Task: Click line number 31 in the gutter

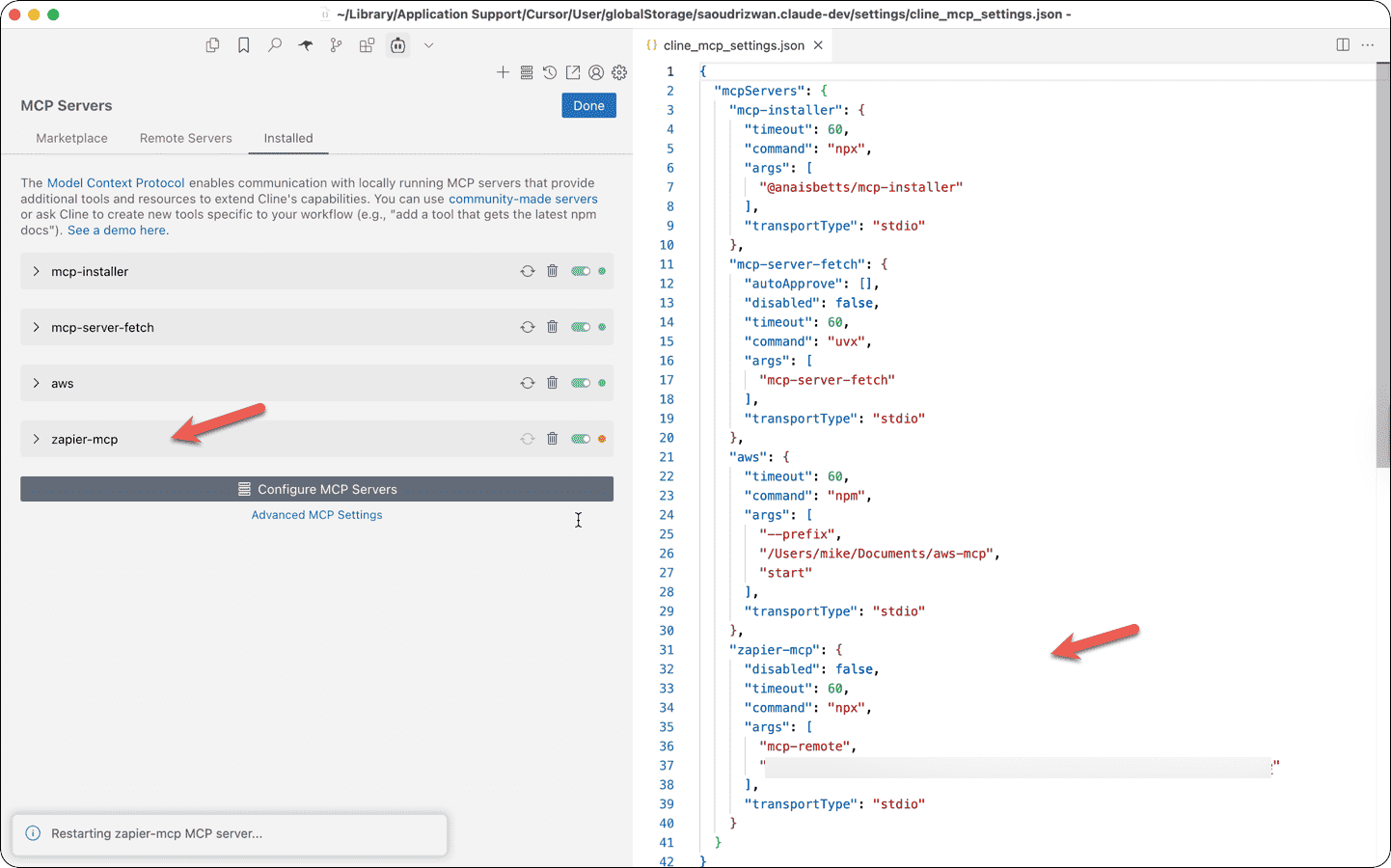Action: 667,650
